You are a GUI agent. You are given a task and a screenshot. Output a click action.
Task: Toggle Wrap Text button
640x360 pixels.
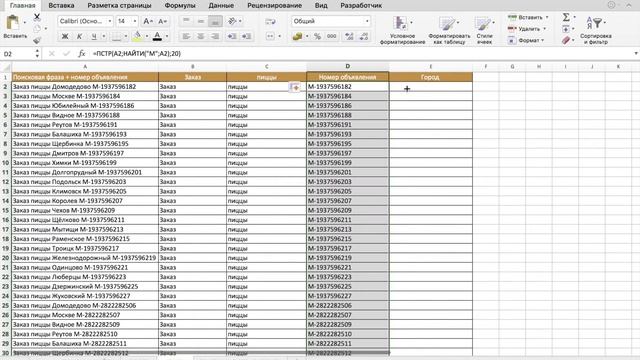pos(270,21)
